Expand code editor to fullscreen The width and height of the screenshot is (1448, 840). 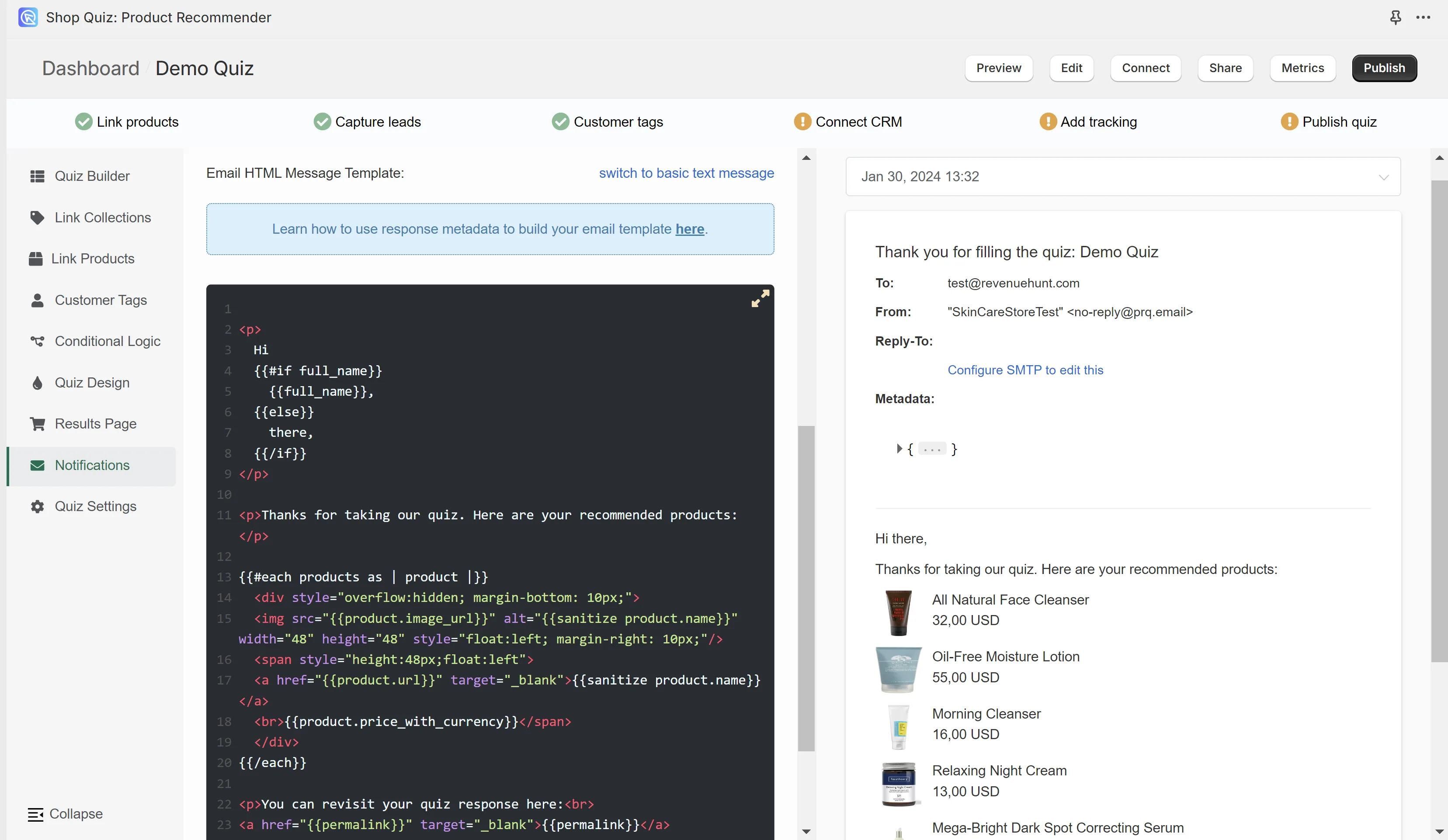point(760,298)
